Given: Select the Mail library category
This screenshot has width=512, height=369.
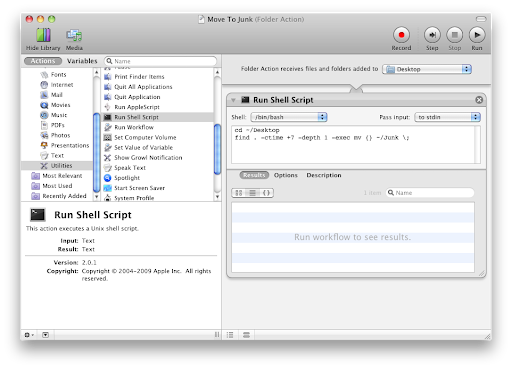Looking at the screenshot, I should [x=56, y=95].
